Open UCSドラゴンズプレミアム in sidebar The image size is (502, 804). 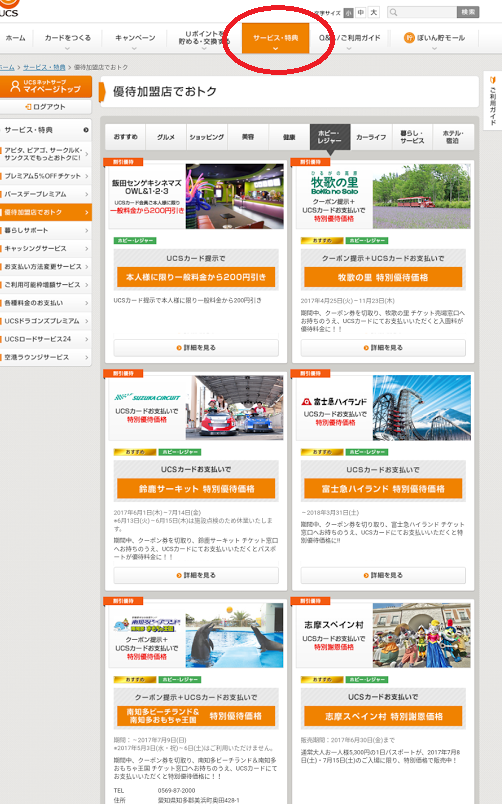(x=46, y=321)
